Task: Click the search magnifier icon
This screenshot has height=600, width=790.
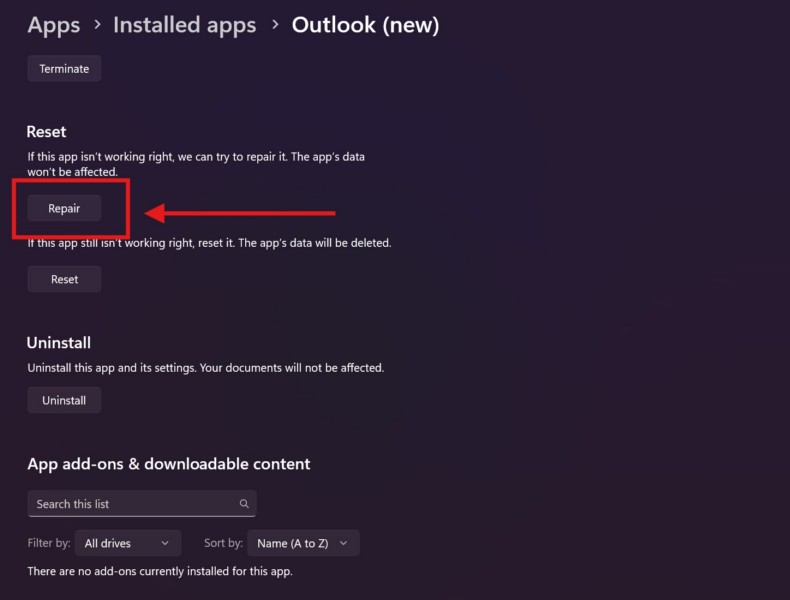Action: pos(244,504)
